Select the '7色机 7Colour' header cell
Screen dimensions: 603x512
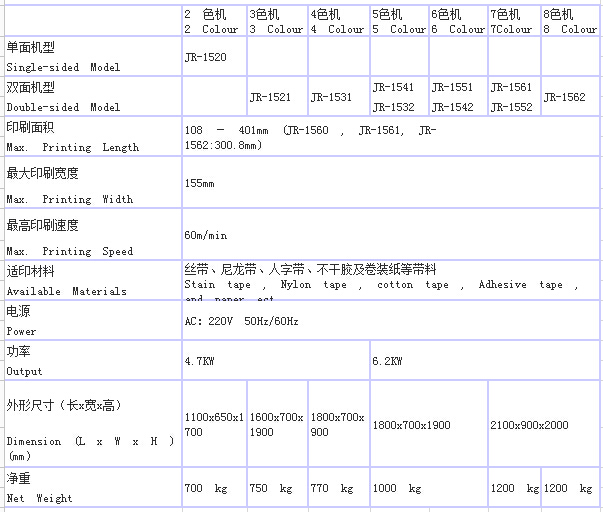[x=515, y=21]
